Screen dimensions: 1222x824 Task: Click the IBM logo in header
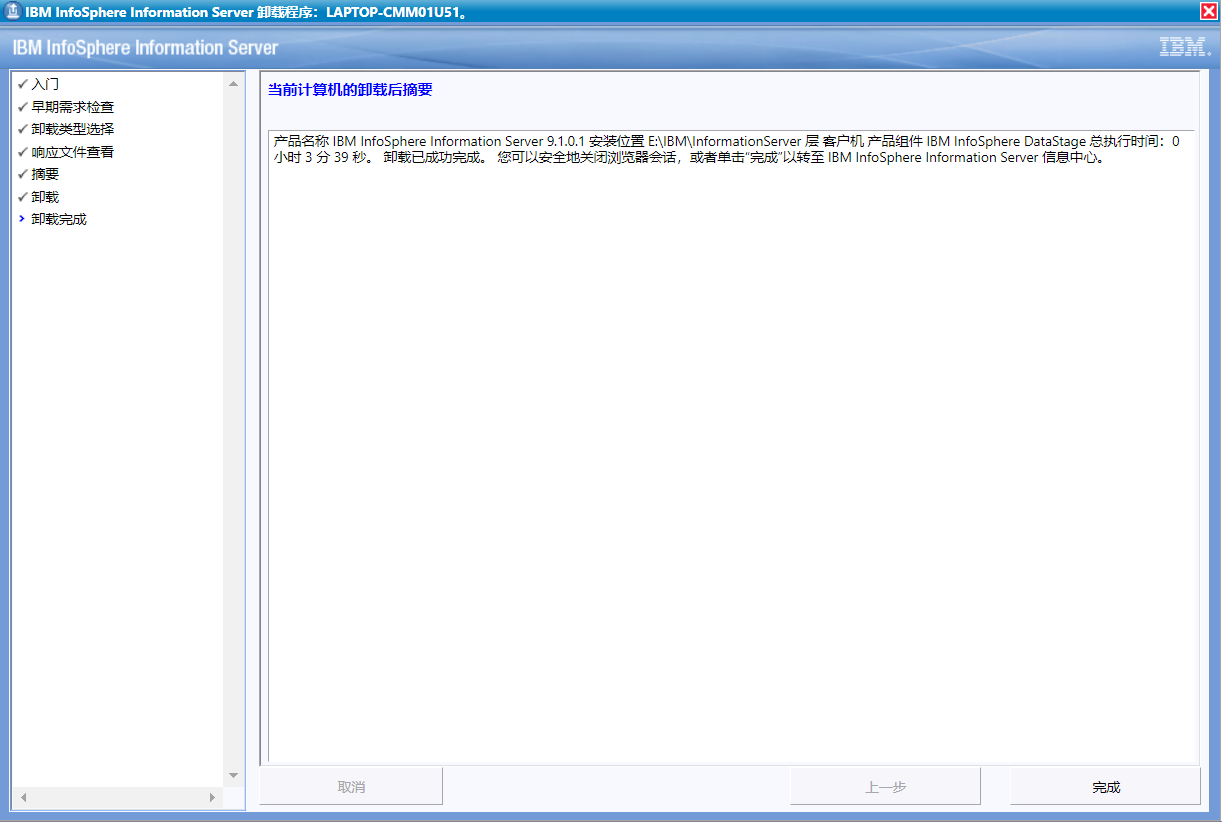click(1184, 47)
